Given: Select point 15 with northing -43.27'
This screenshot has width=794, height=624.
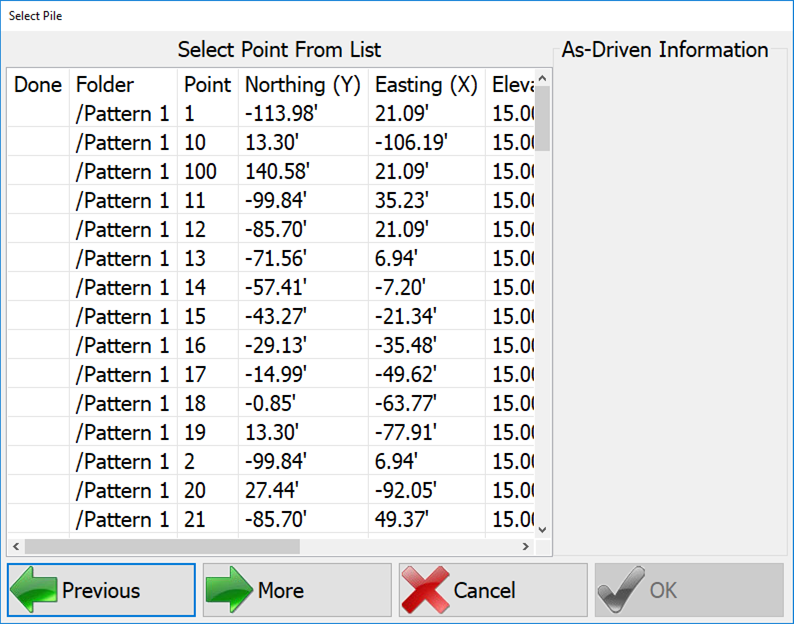Looking at the screenshot, I should [x=276, y=317].
